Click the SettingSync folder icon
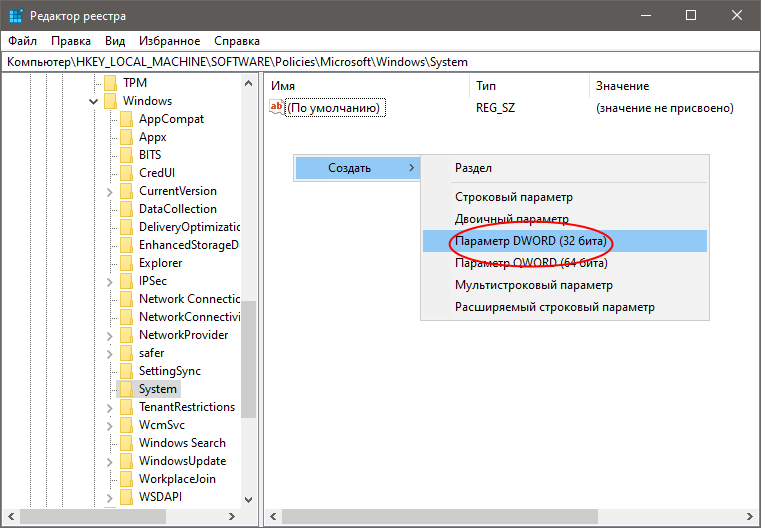 (126, 371)
